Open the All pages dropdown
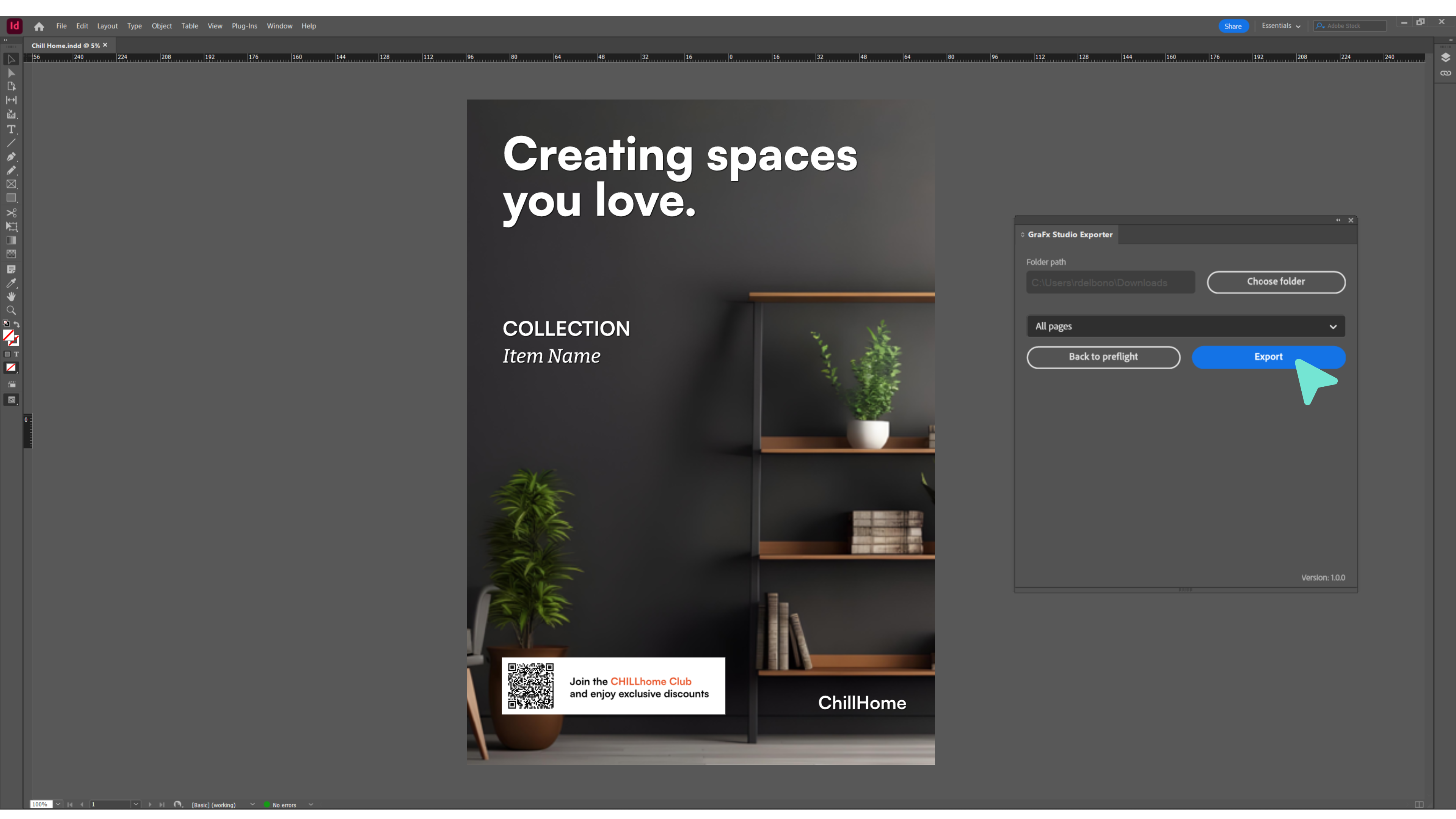The width and height of the screenshot is (1456, 819). (x=1185, y=327)
